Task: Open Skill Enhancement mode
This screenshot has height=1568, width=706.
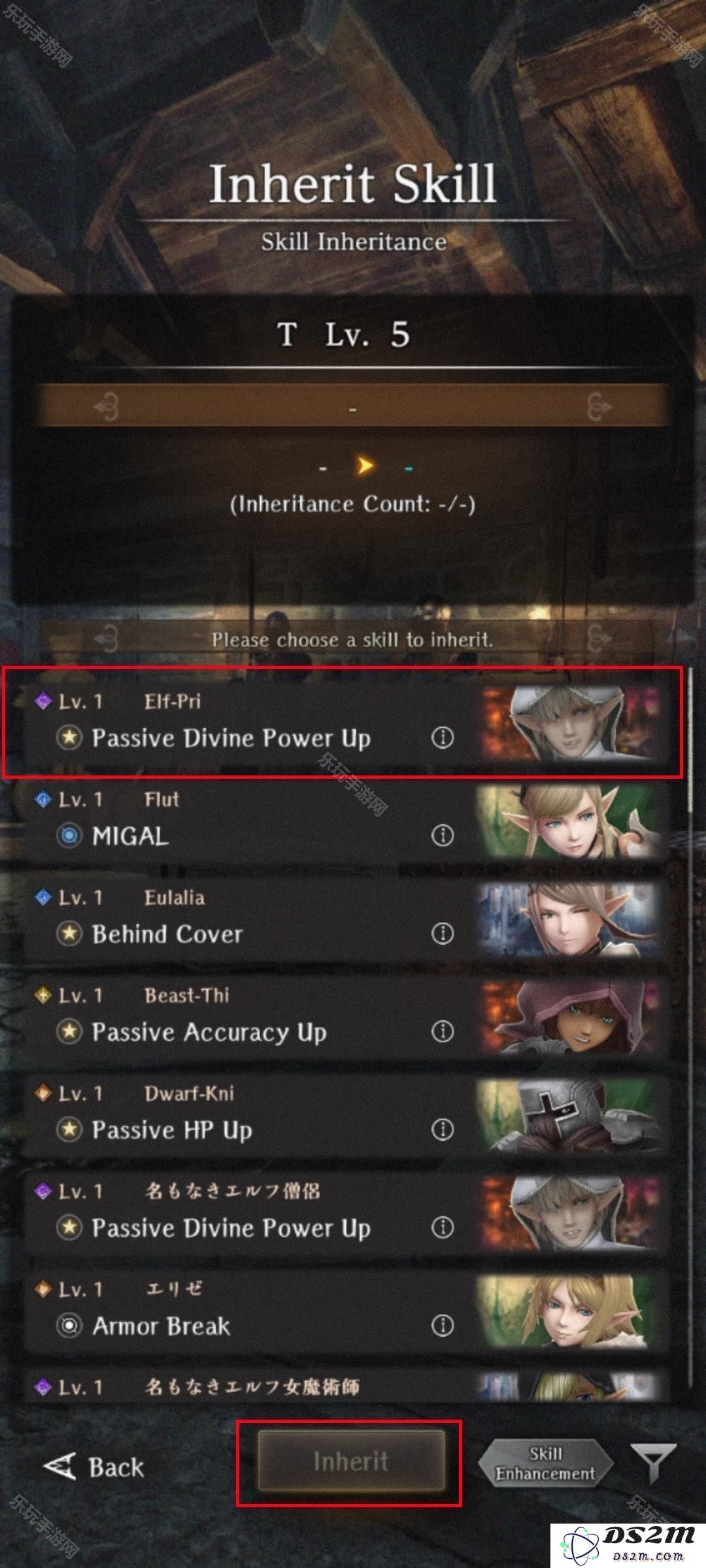Action: tap(545, 1463)
